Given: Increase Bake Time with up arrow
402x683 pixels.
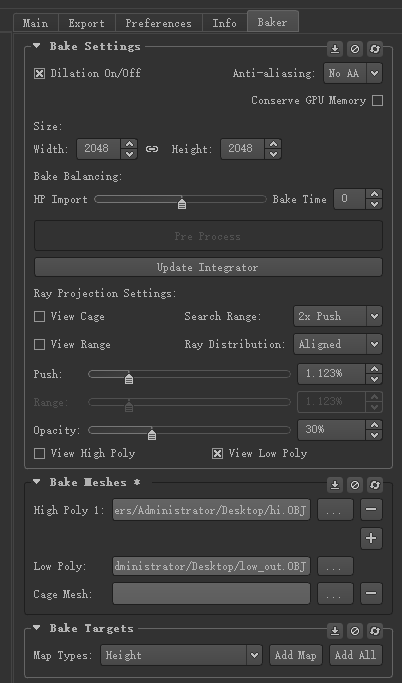Looking at the screenshot, I should pos(374,194).
